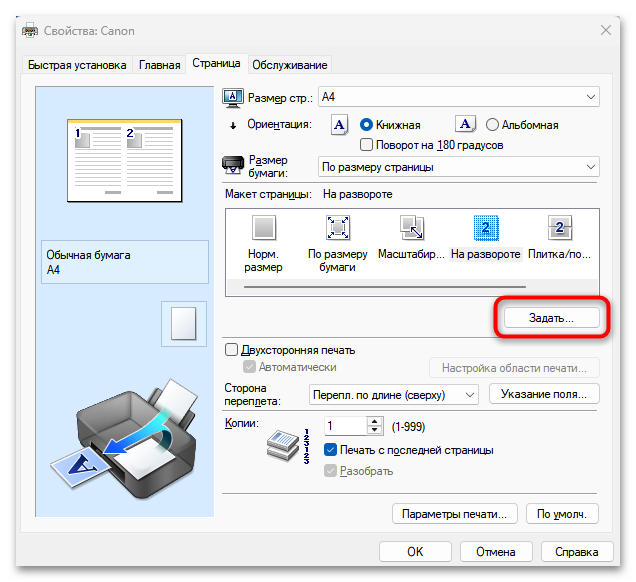Open the Размер стр. dropdown
The width and height of the screenshot is (636, 582).
(x=458, y=97)
